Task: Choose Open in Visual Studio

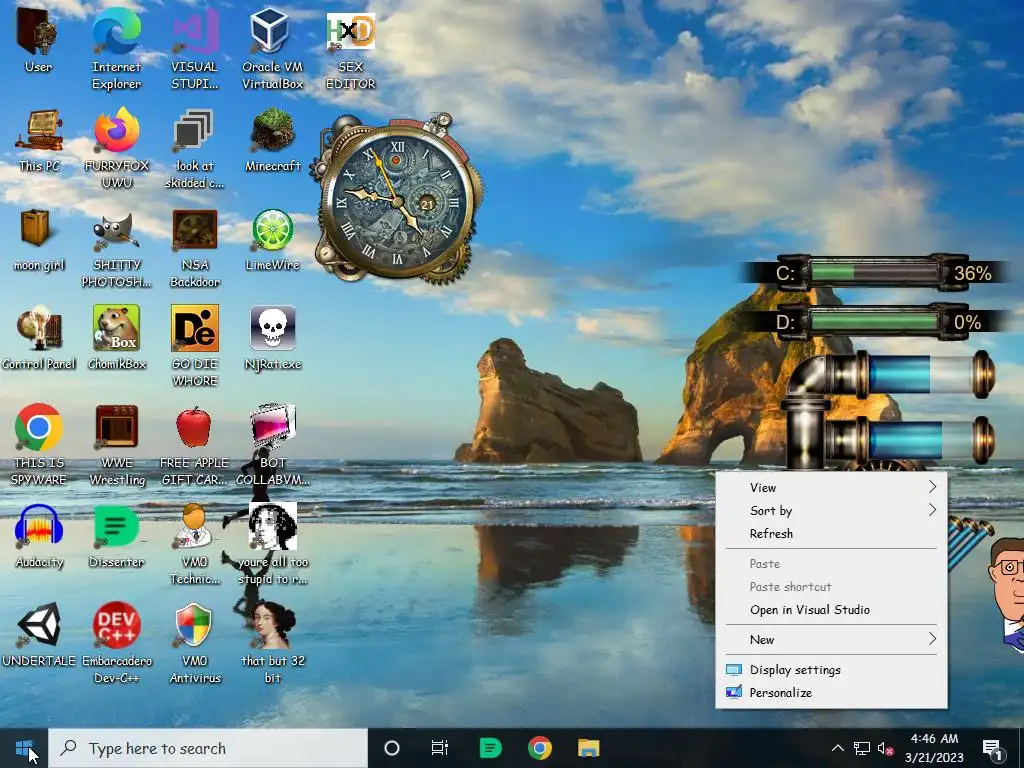Action: 831,609
